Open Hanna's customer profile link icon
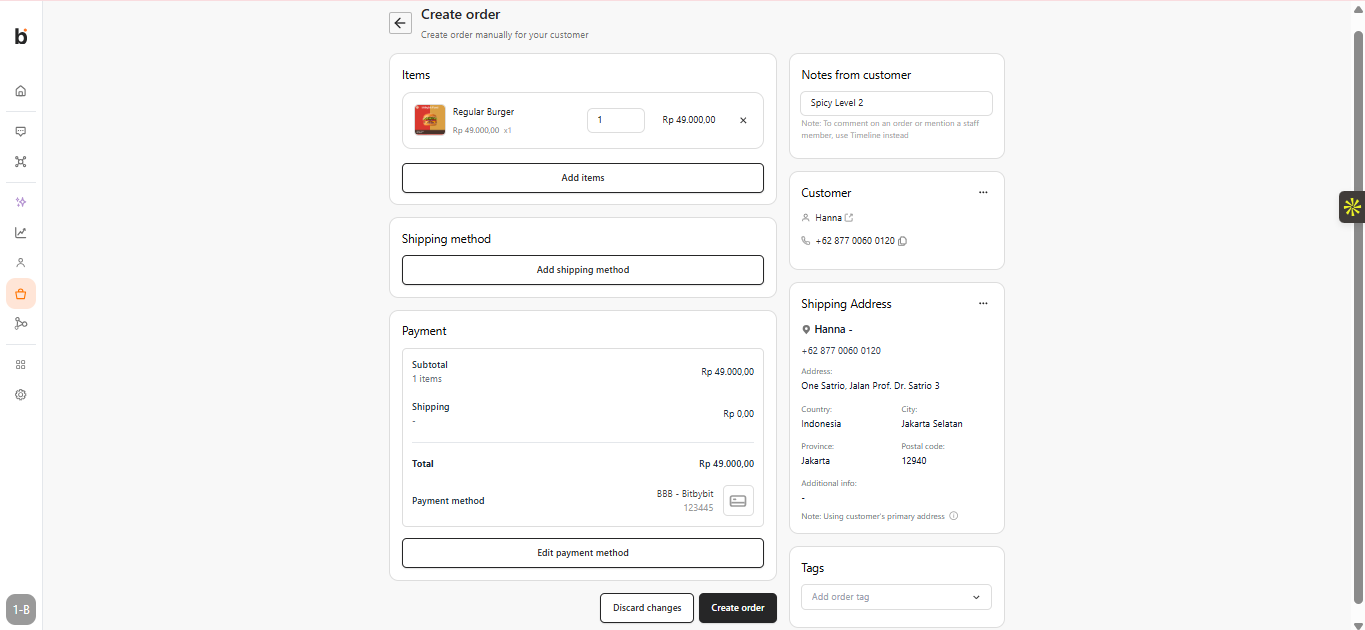This screenshot has height=630, width=1365. tap(849, 218)
